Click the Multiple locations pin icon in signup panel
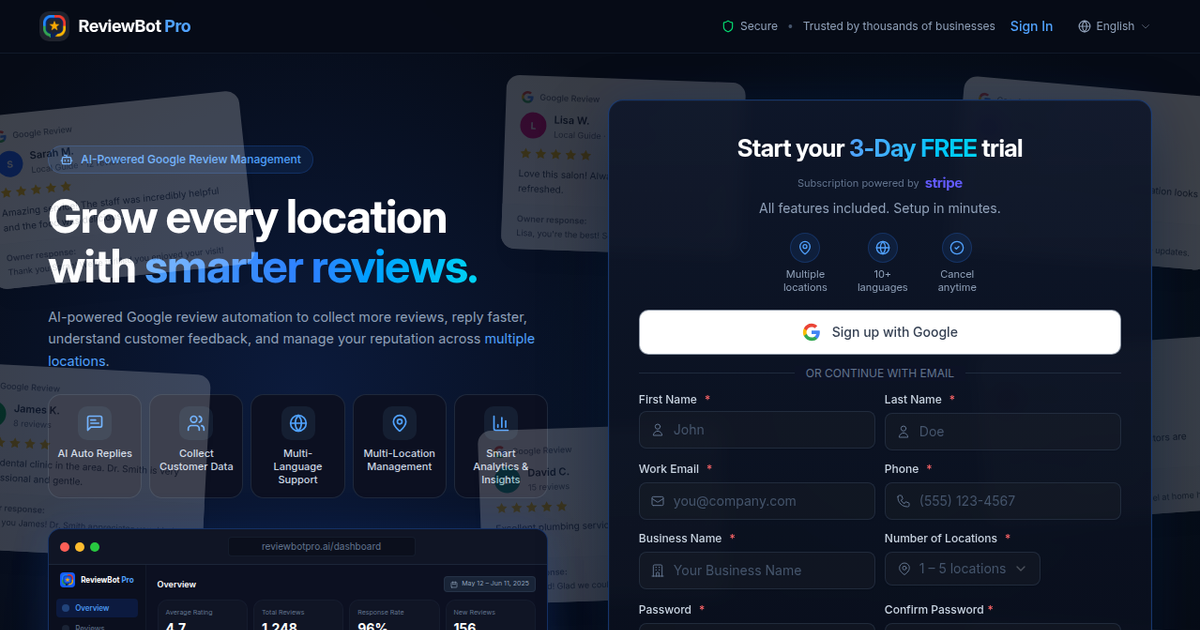This screenshot has height=630, width=1200. point(805,248)
